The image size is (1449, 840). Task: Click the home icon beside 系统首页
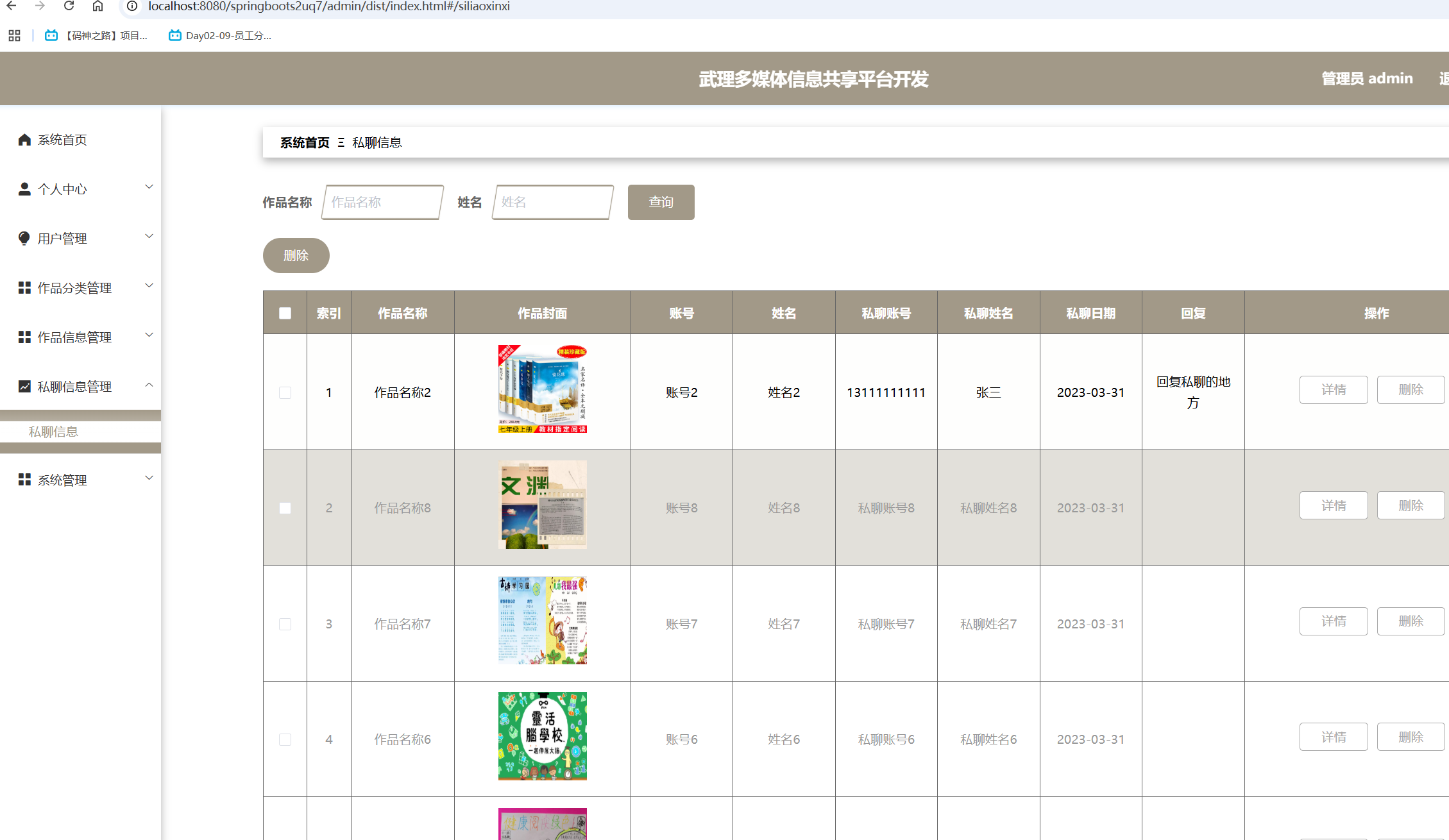coord(24,140)
